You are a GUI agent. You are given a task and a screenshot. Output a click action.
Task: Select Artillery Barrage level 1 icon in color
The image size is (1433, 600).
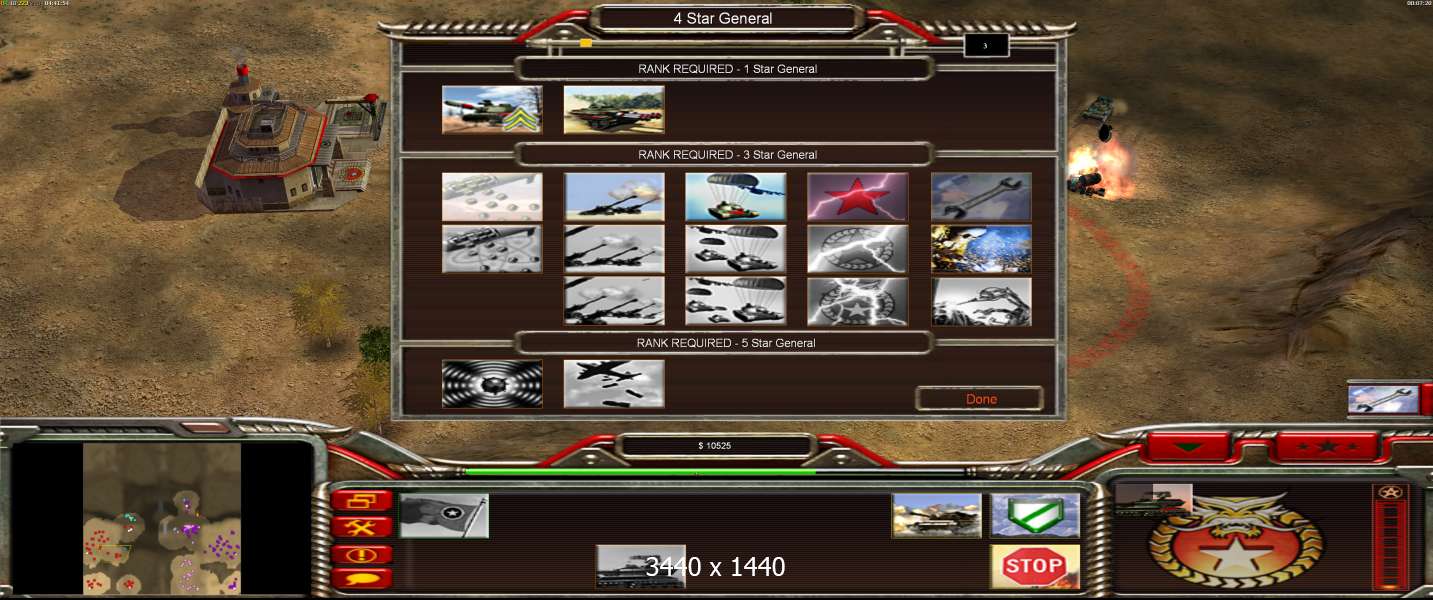614,197
